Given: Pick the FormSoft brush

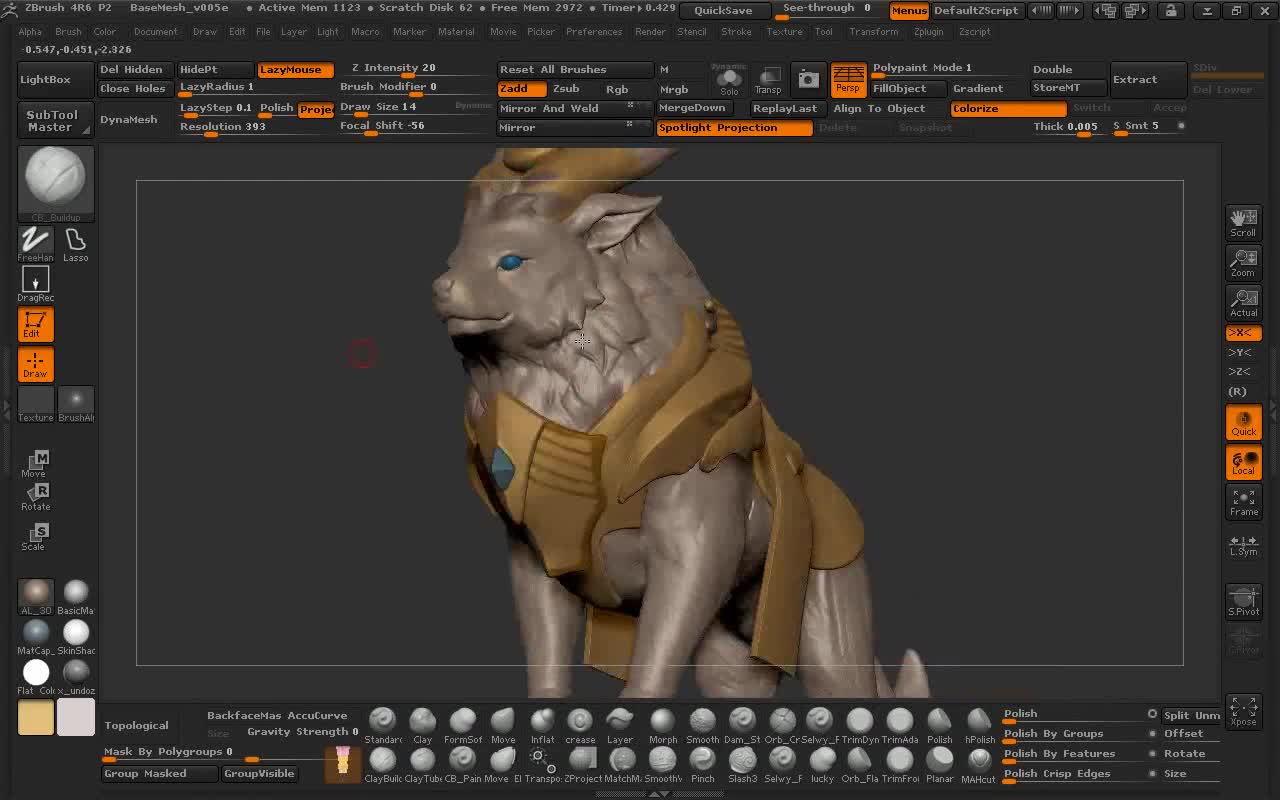Looking at the screenshot, I should pos(463,725).
